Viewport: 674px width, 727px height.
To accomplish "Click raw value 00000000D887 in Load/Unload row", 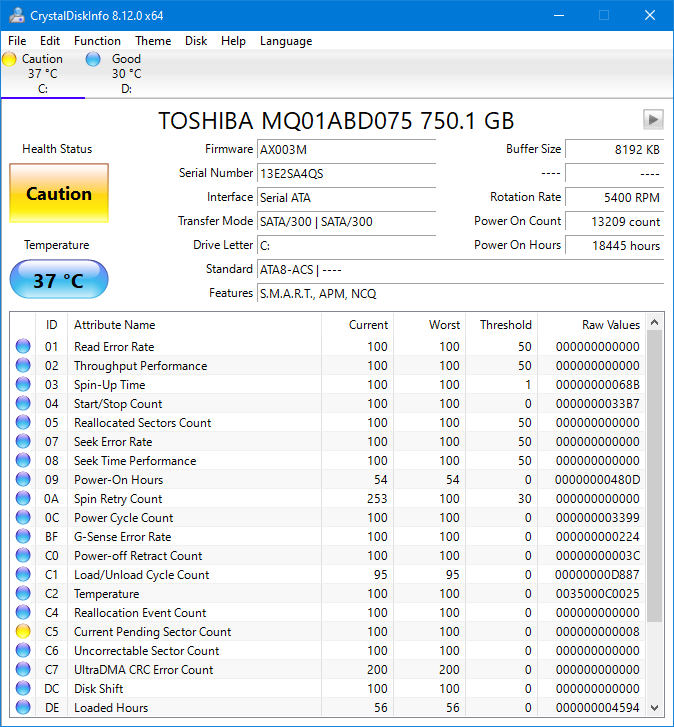I will [598, 575].
